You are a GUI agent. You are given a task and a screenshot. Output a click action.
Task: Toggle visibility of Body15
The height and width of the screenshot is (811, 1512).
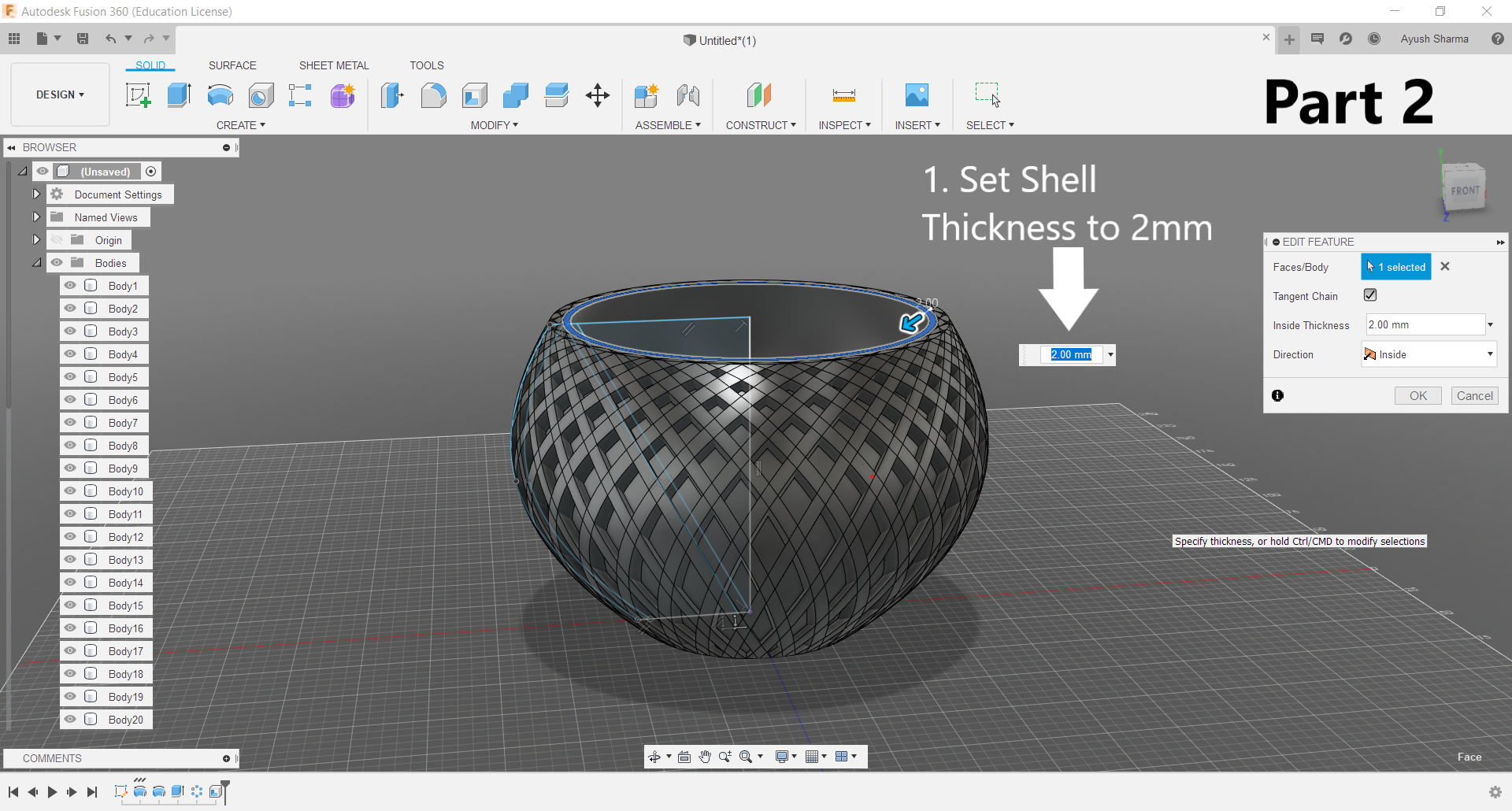pos(71,605)
